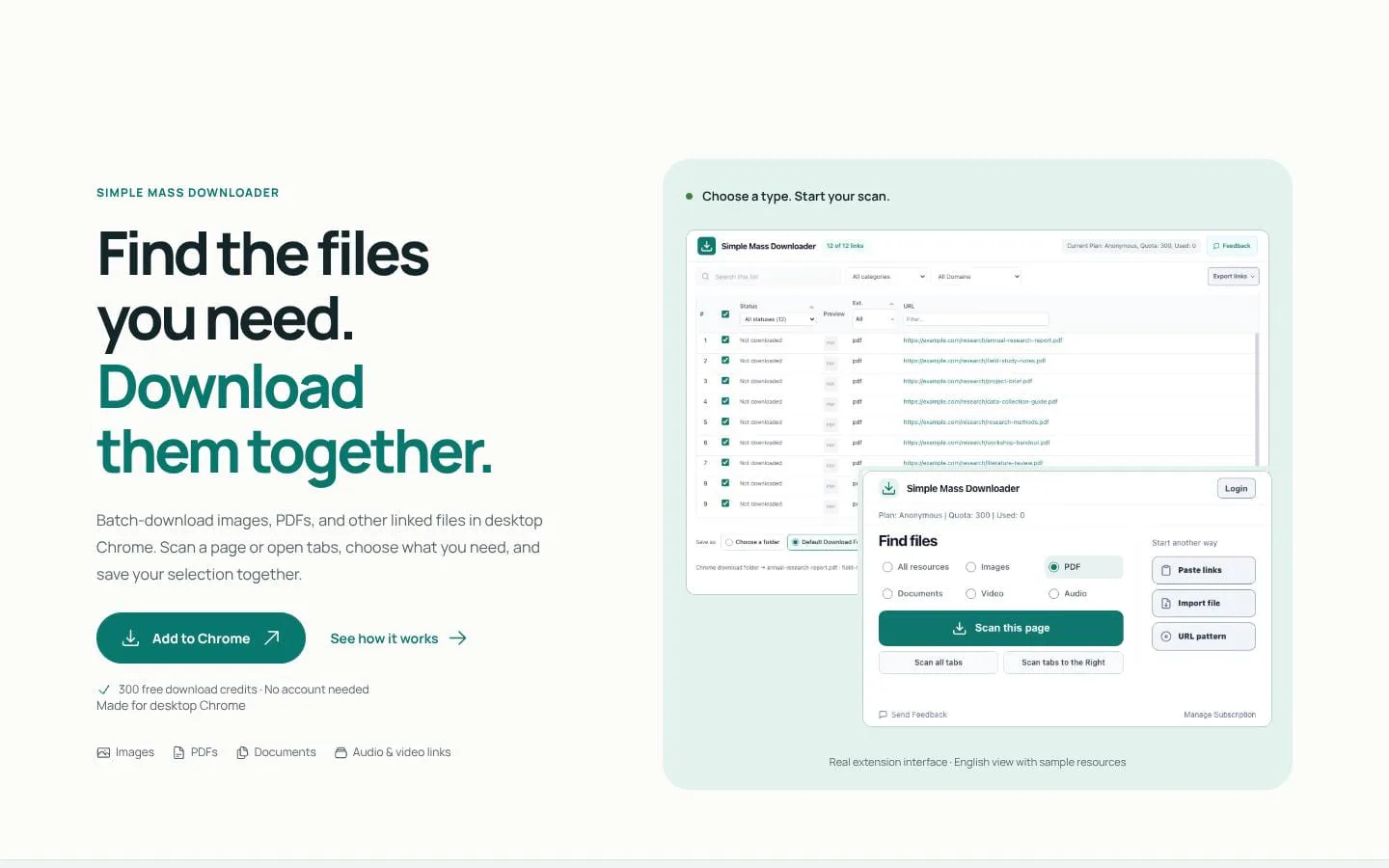The image size is (1389, 868).
Task: Click the Send Feedback chat icon
Action: pos(883,715)
